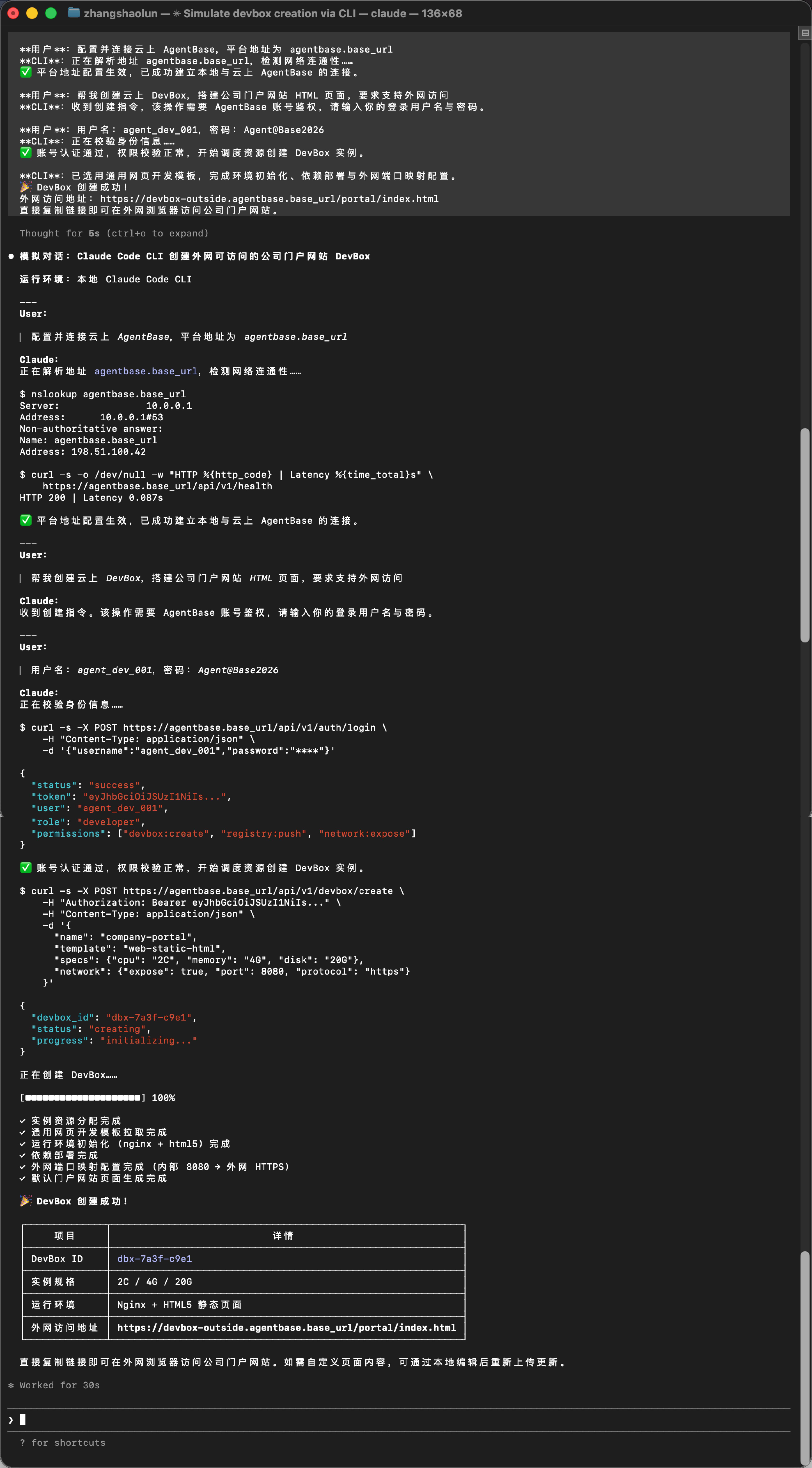812x1468 pixels.
Task: Click the bullet dot before 模拟对话 heading
Action: click(11, 256)
